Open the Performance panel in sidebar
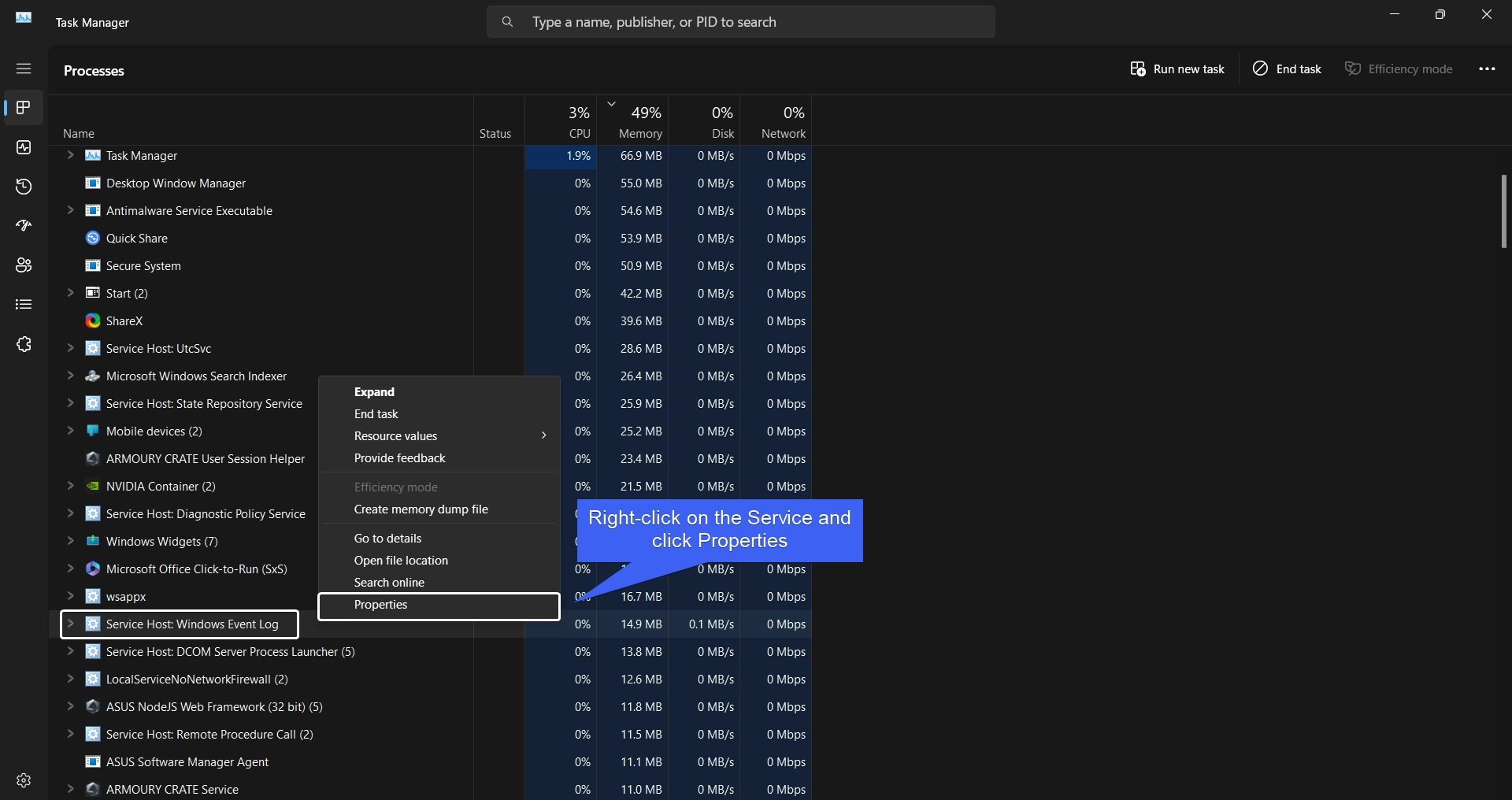Image resolution: width=1512 pixels, height=800 pixels. (x=24, y=147)
